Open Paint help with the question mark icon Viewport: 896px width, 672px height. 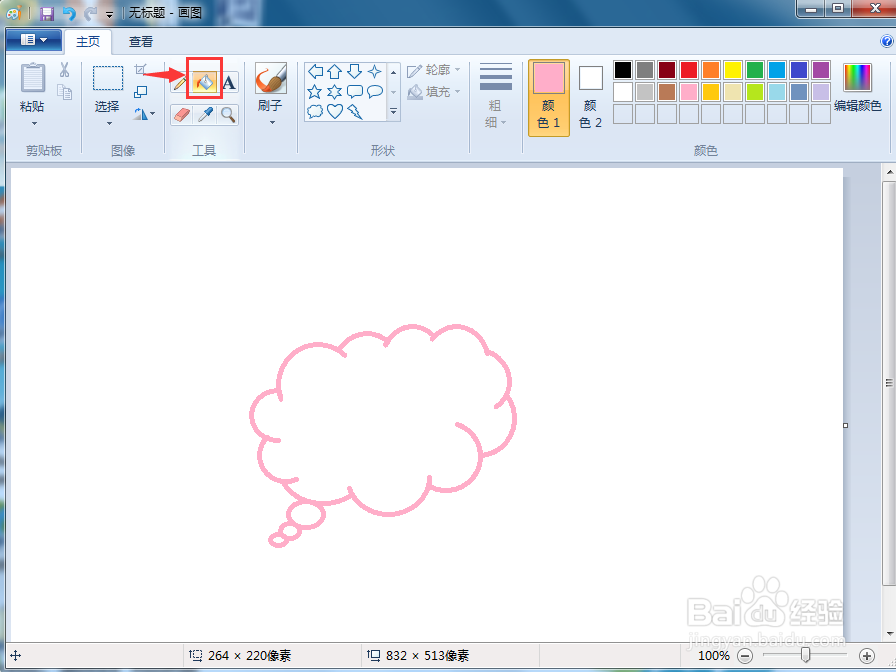[x=886, y=41]
